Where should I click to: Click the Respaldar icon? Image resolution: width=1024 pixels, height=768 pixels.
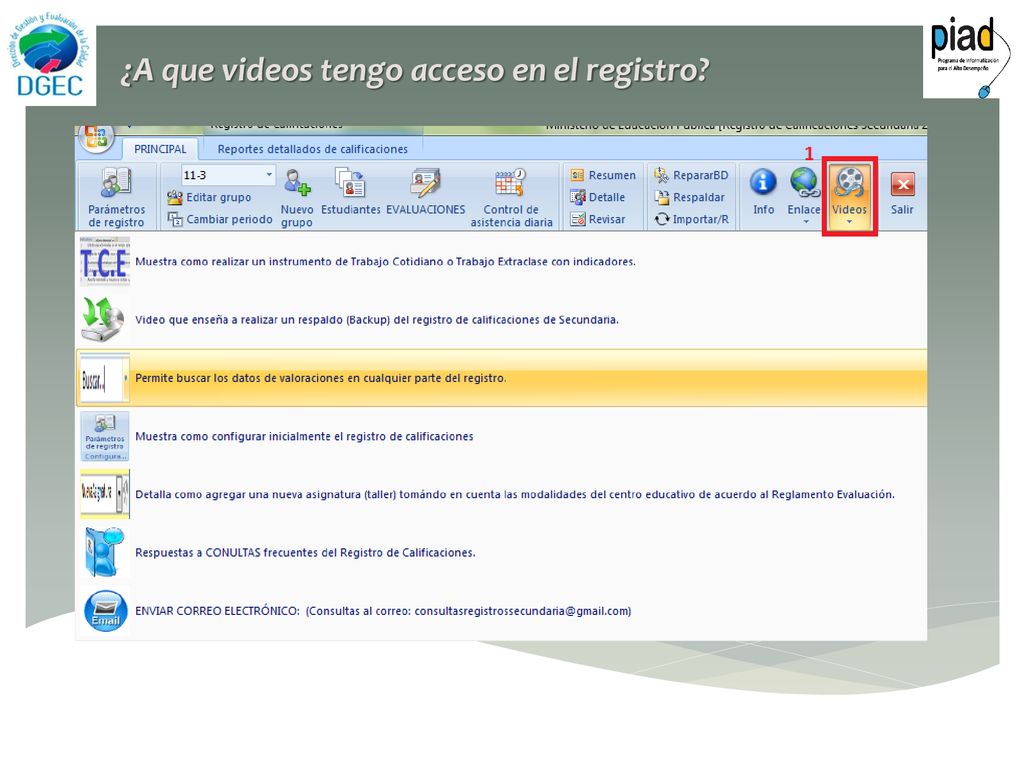(x=662, y=197)
